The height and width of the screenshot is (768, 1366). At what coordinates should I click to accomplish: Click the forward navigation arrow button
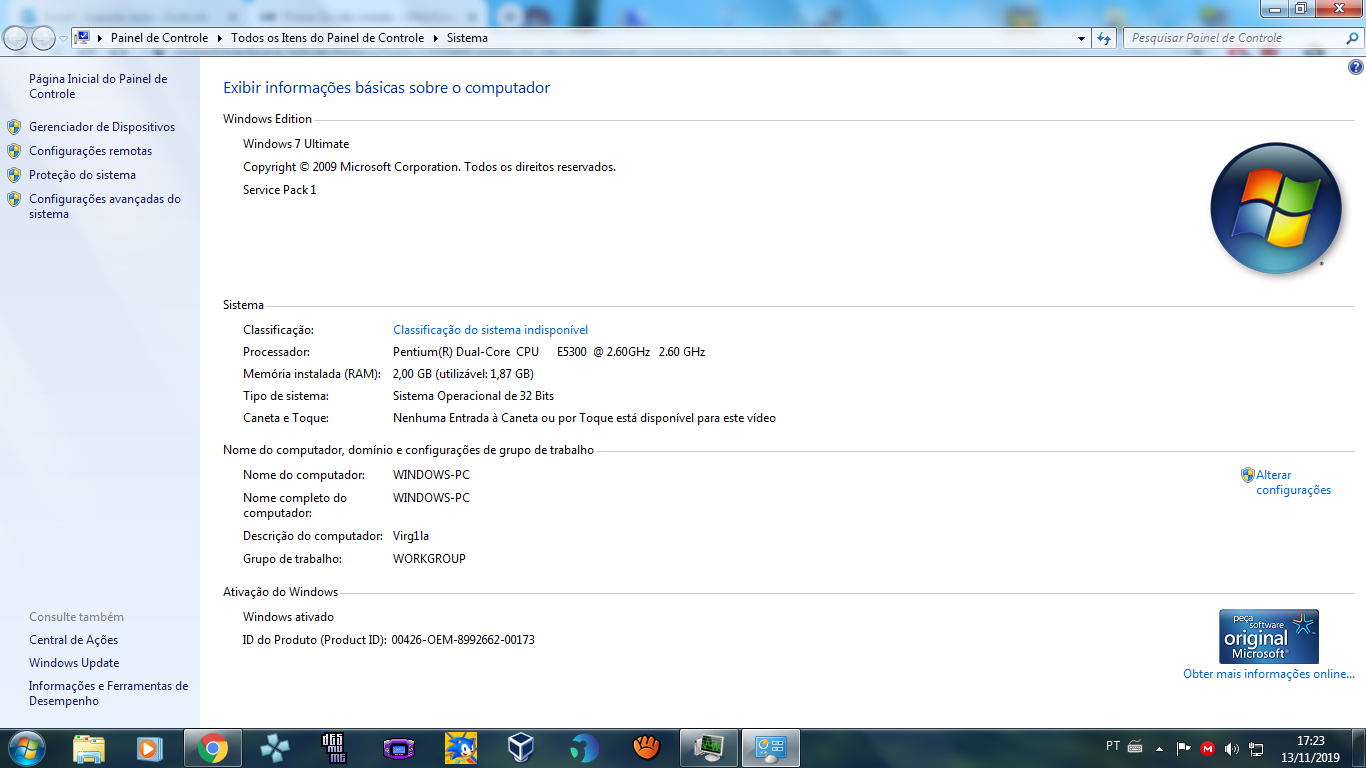(x=44, y=38)
